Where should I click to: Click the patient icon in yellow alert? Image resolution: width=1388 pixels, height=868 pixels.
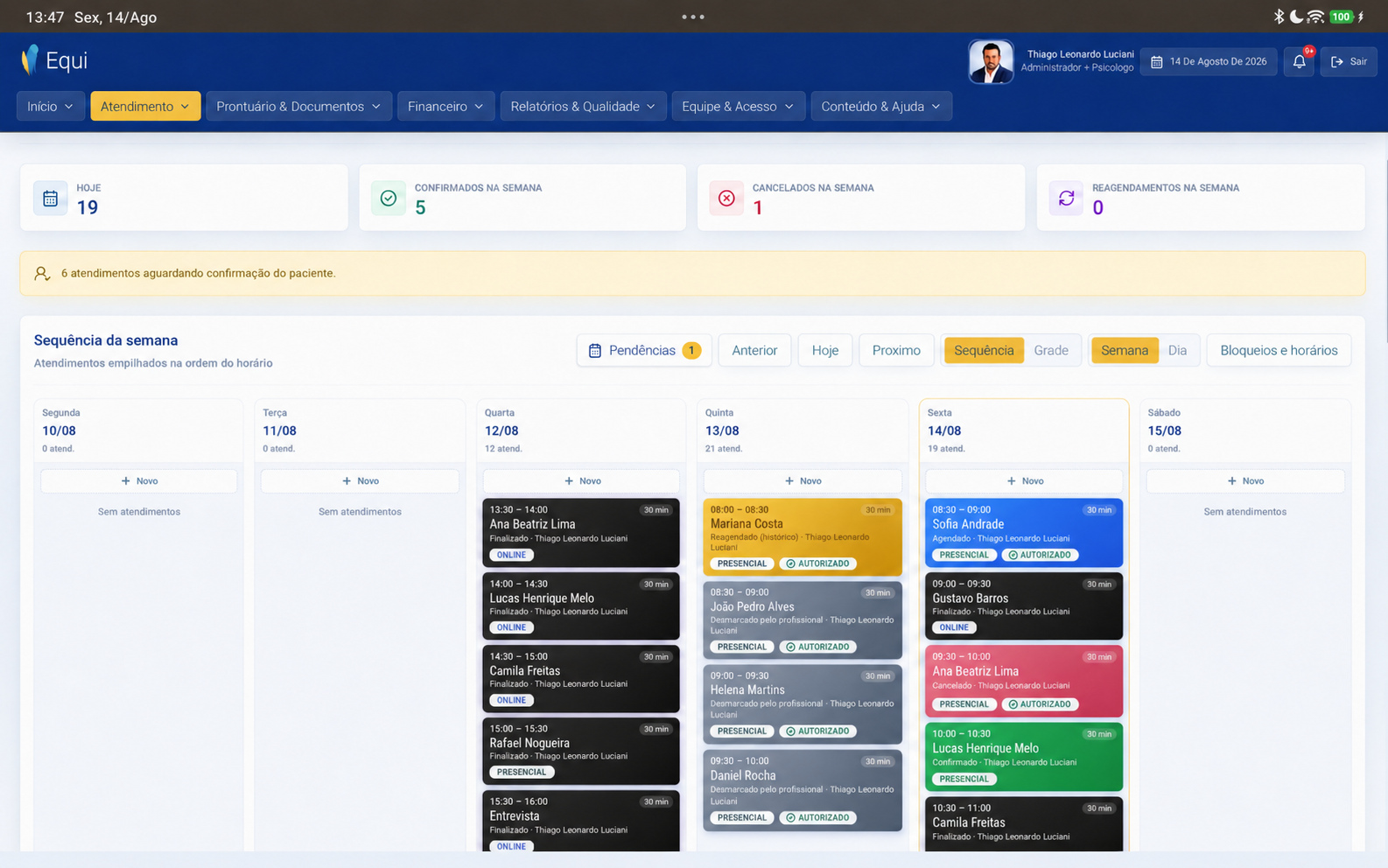tap(42, 273)
